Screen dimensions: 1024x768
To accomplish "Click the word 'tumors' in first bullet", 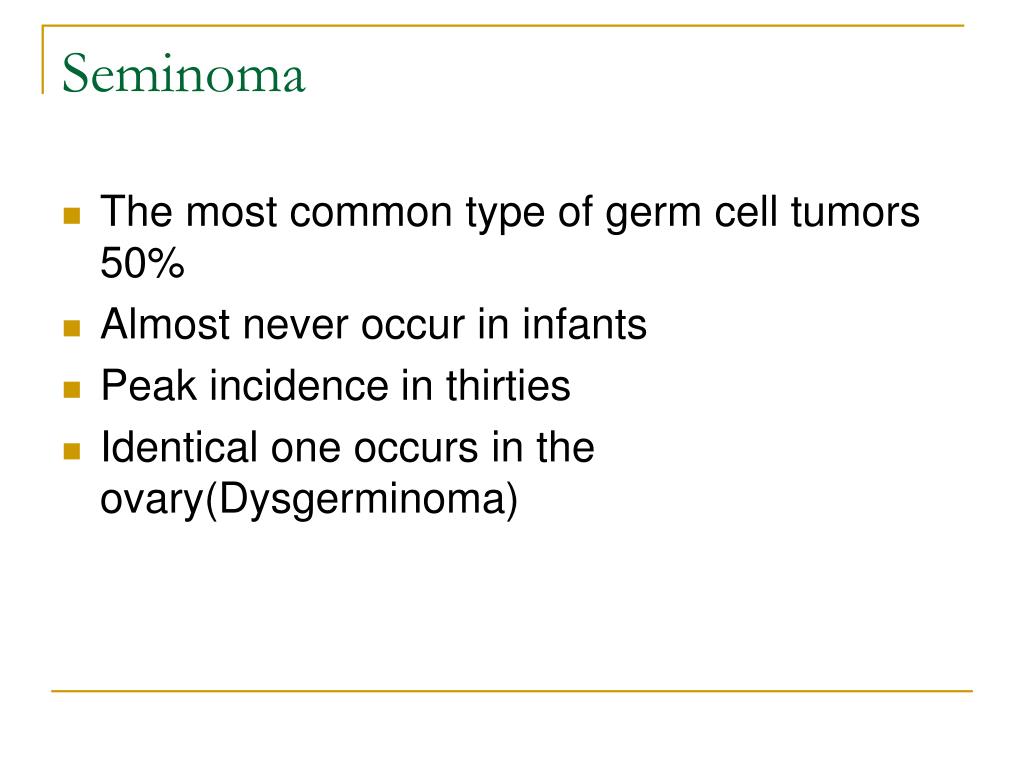I will click(855, 212).
